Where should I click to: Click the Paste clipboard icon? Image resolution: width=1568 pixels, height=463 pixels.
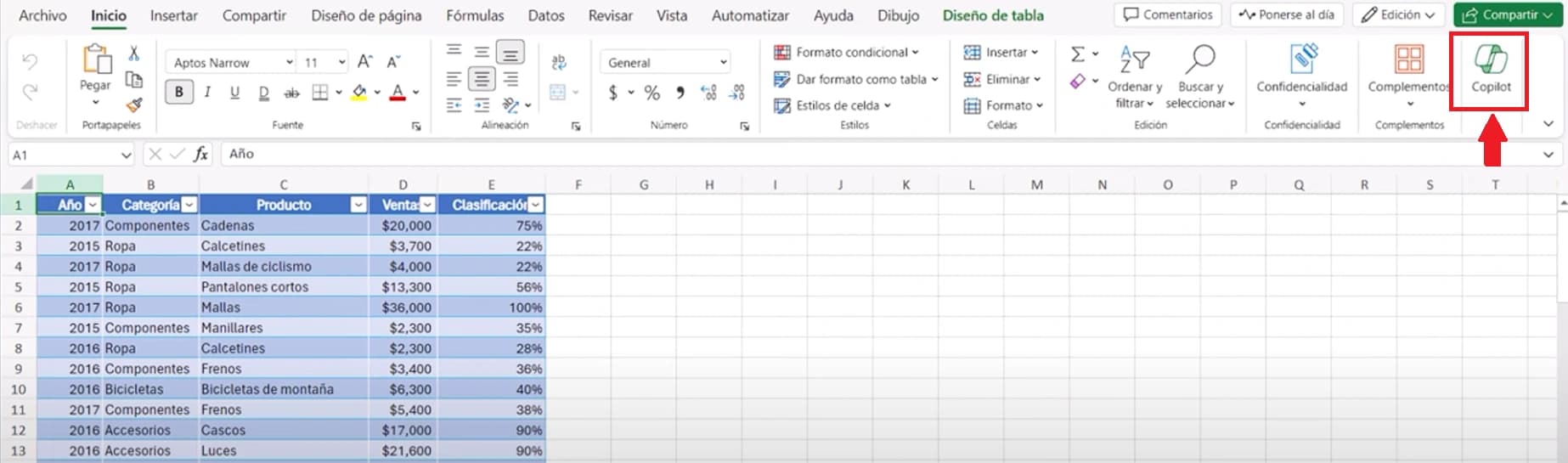96,59
